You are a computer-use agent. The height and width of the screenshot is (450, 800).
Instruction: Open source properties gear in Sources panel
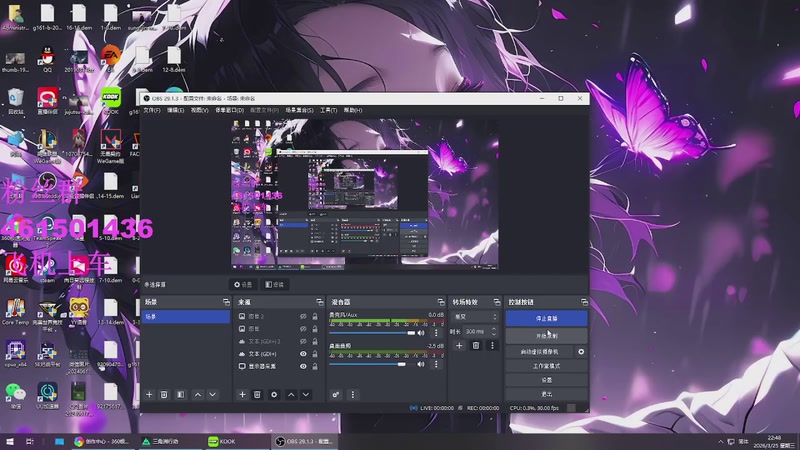274,394
